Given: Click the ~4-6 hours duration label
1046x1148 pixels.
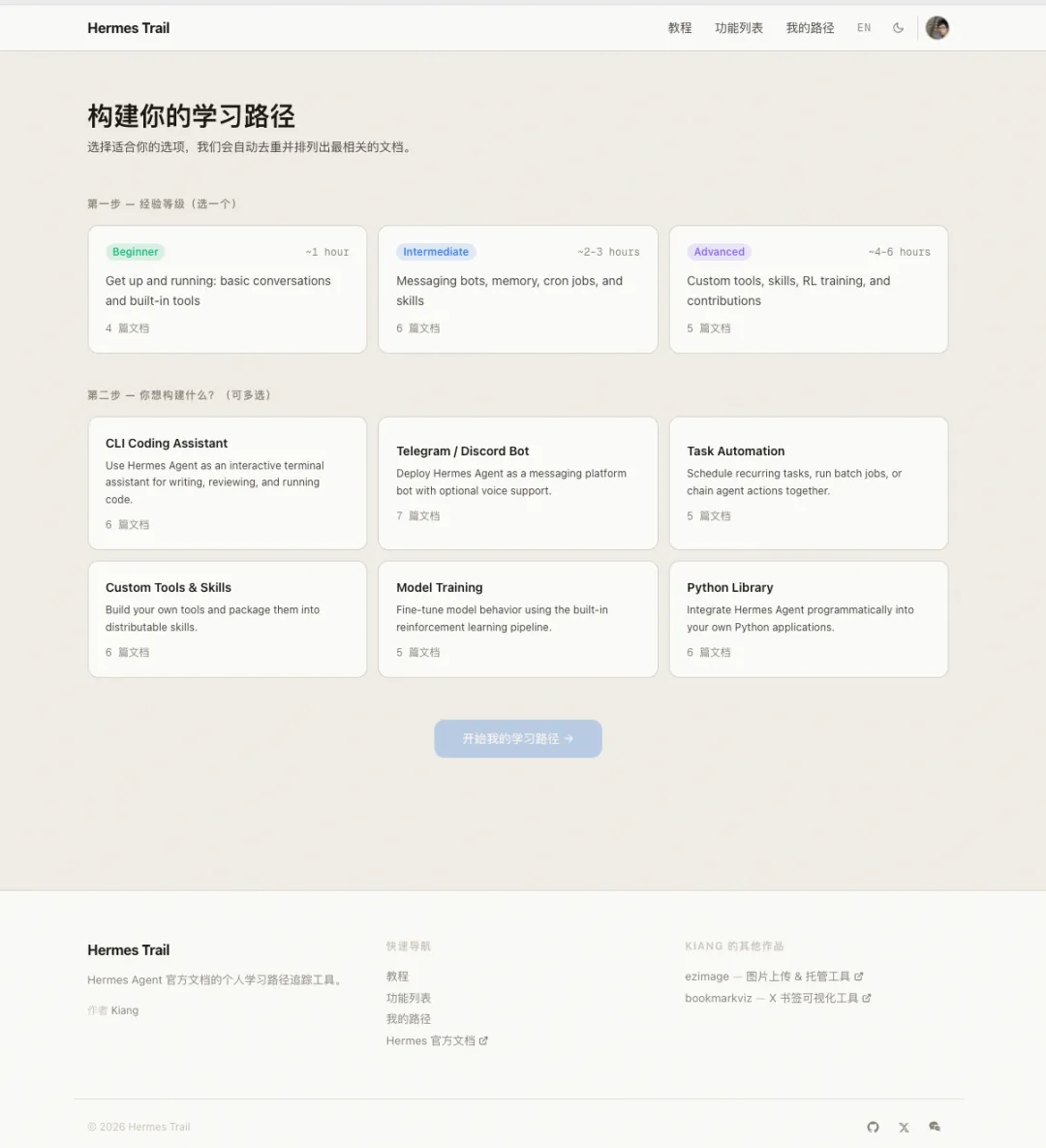Looking at the screenshot, I should 899,252.
